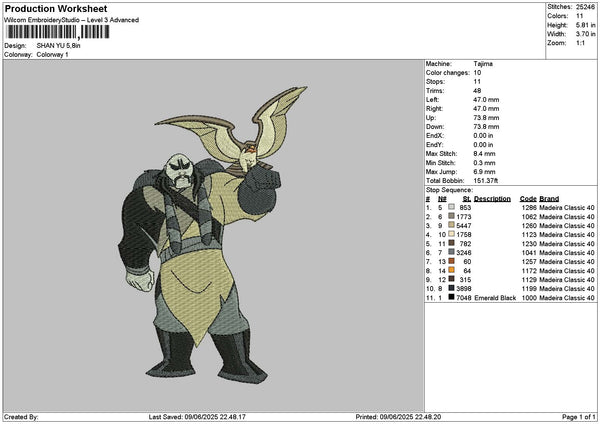Select the slate gray swatch coded 1041

pyautogui.click(x=452, y=252)
